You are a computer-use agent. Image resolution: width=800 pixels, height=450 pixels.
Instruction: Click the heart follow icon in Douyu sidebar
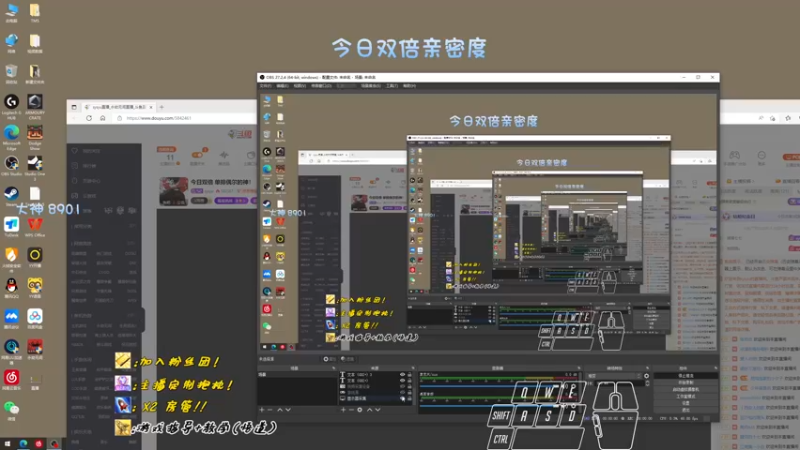pos(75,151)
